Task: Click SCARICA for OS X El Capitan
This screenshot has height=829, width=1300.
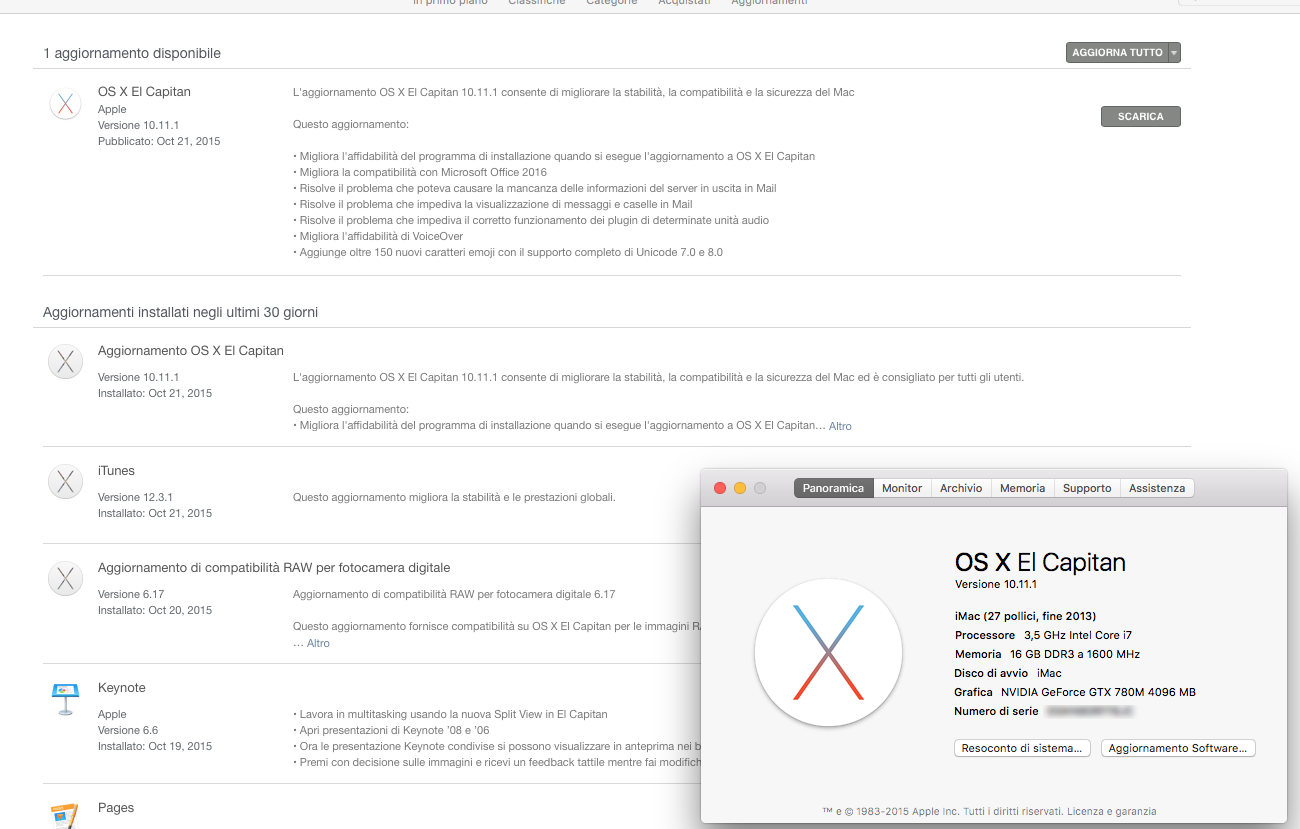Action: pos(1140,117)
